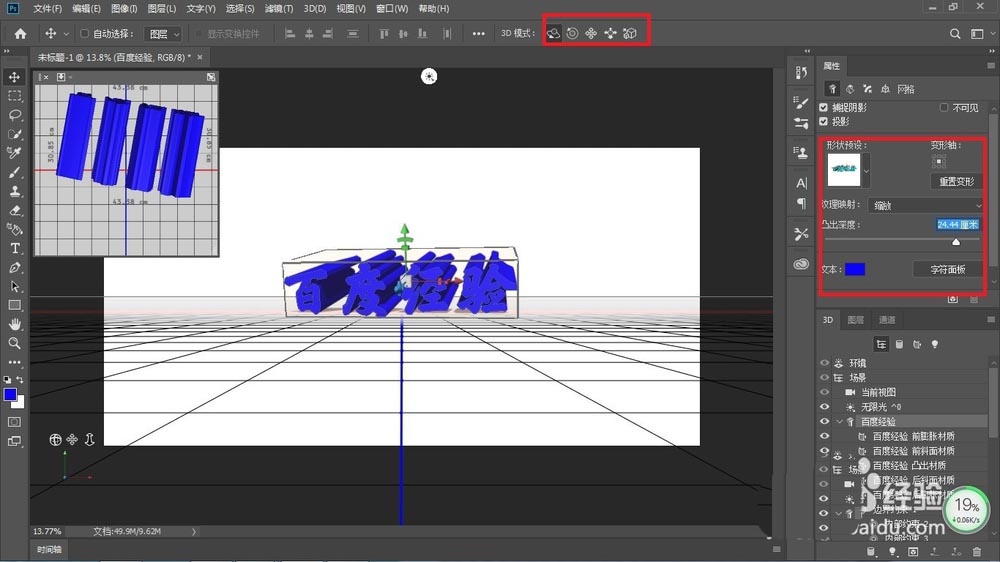Open the 3D(D) menu

click(314, 8)
